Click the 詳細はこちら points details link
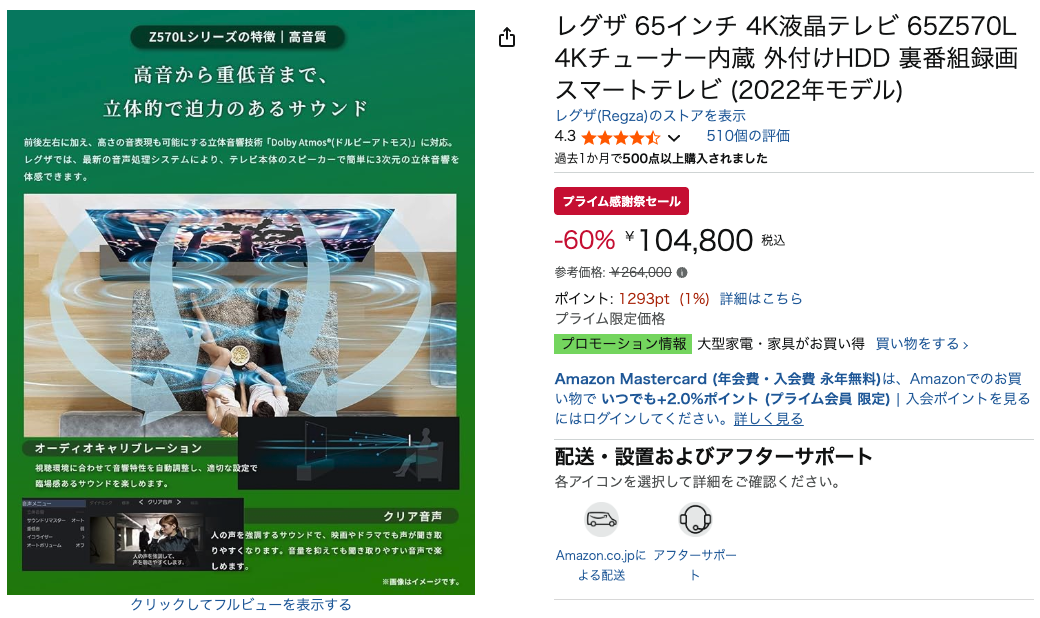 pos(761,298)
